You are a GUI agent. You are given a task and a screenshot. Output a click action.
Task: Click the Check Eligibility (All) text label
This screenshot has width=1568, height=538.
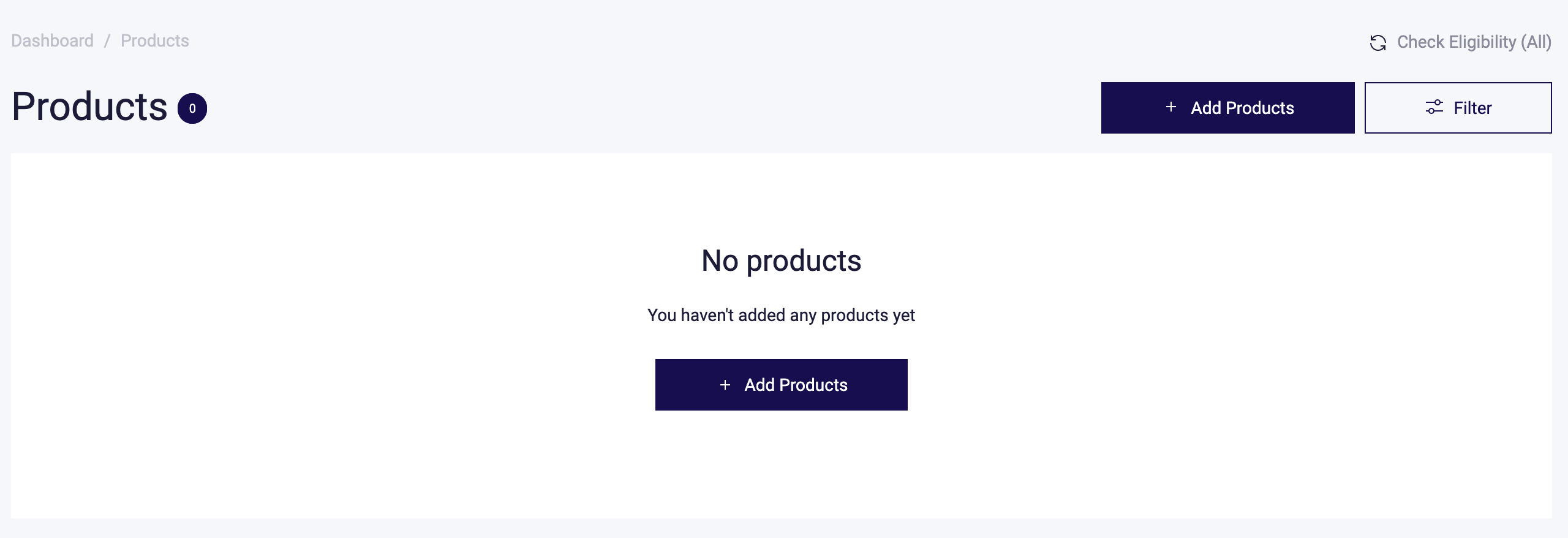pos(1474,42)
